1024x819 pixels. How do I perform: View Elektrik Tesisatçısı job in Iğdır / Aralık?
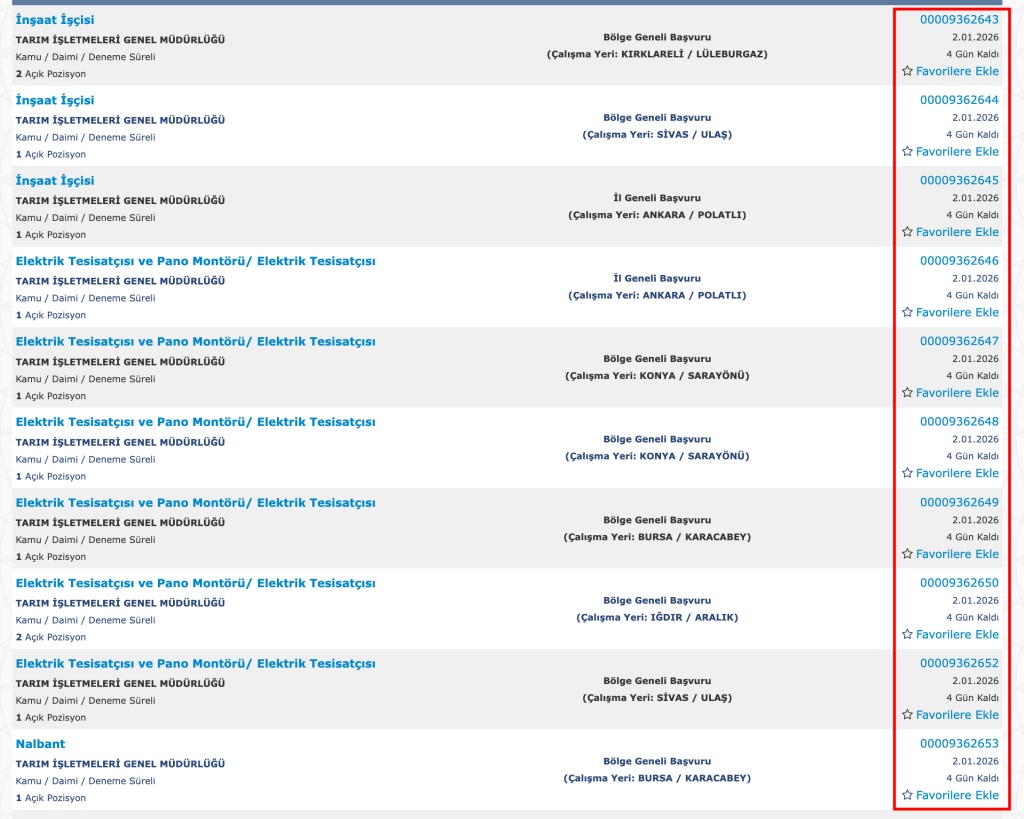[195, 583]
